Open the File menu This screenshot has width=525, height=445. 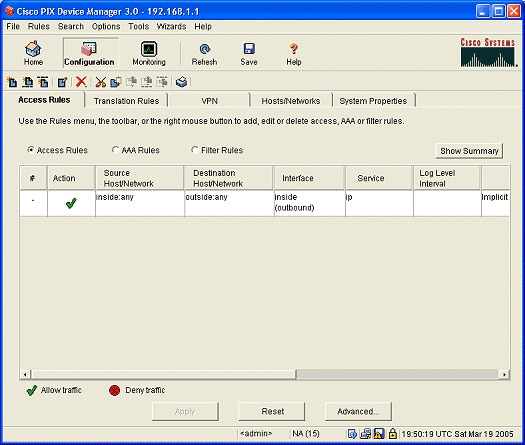pyautogui.click(x=13, y=26)
